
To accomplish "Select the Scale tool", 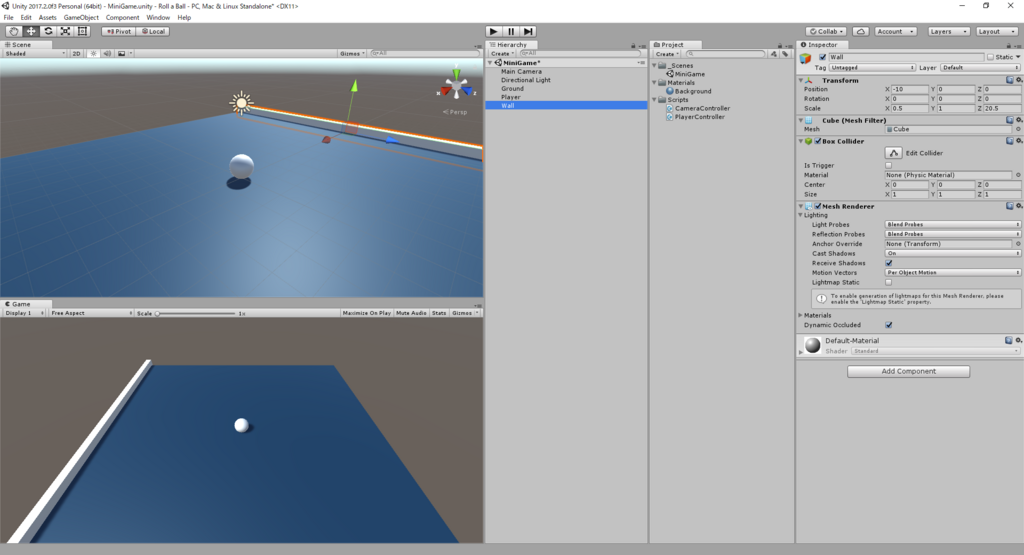I will tap(65, 31).
